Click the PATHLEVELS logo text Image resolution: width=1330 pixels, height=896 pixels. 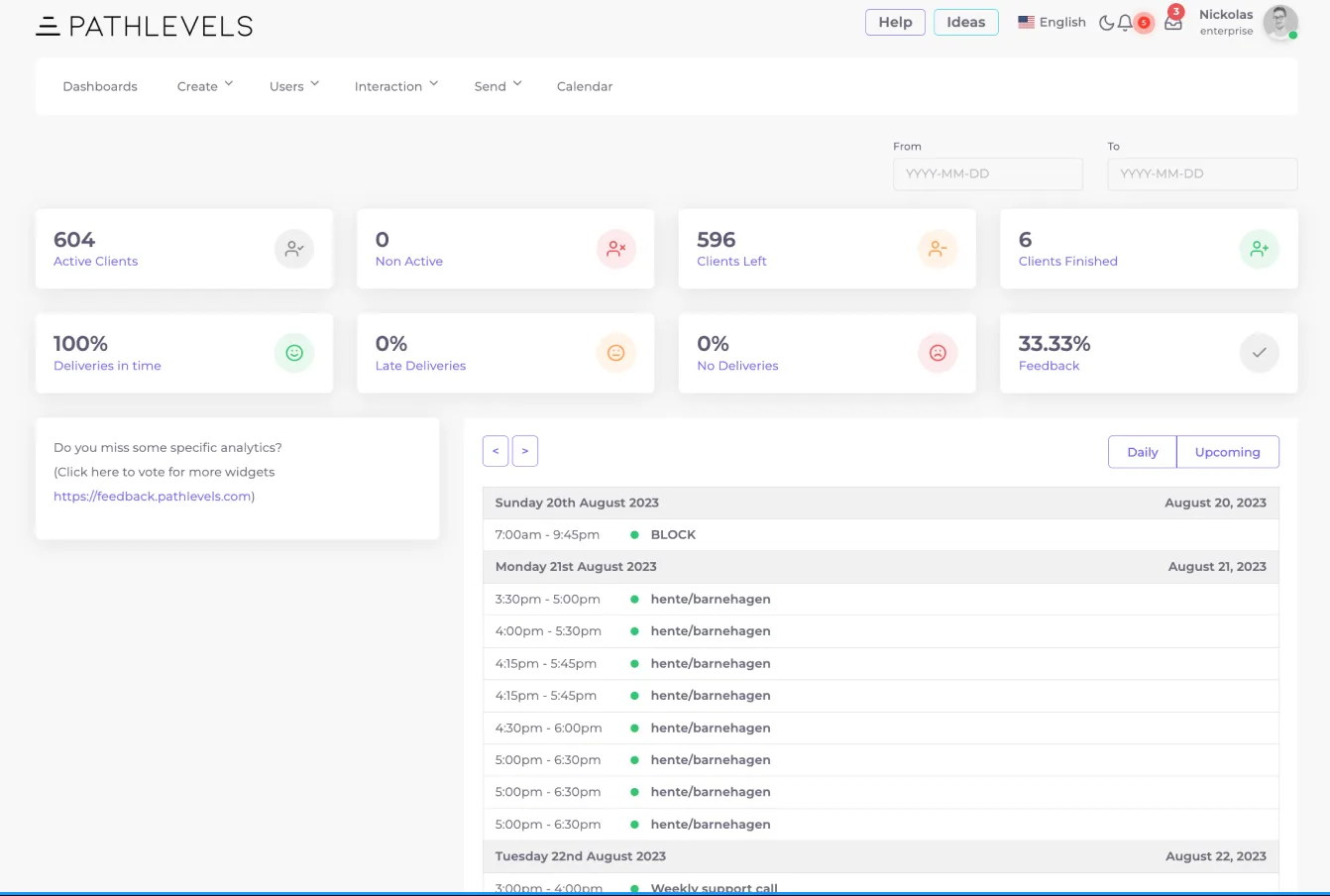coord(161,27)
